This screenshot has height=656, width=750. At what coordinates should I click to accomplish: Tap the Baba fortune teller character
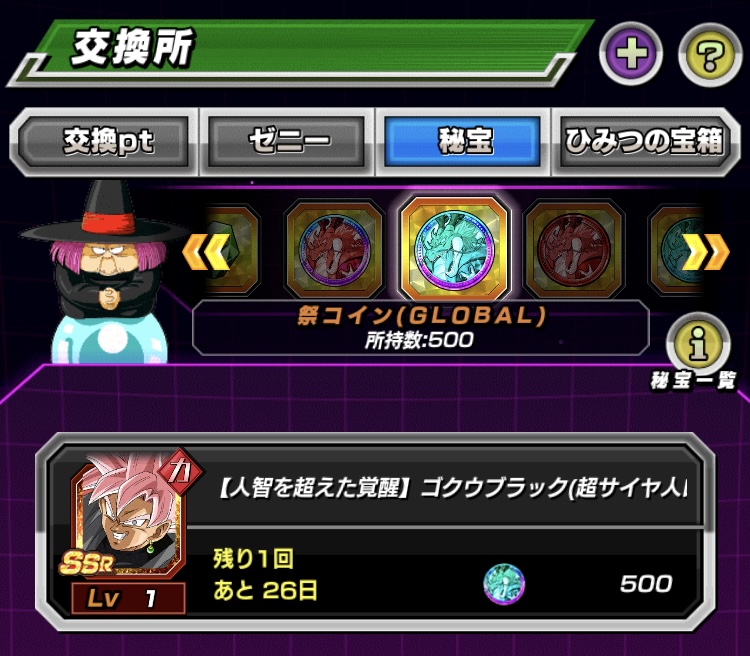pyautogui.click(x=105, y=271)
